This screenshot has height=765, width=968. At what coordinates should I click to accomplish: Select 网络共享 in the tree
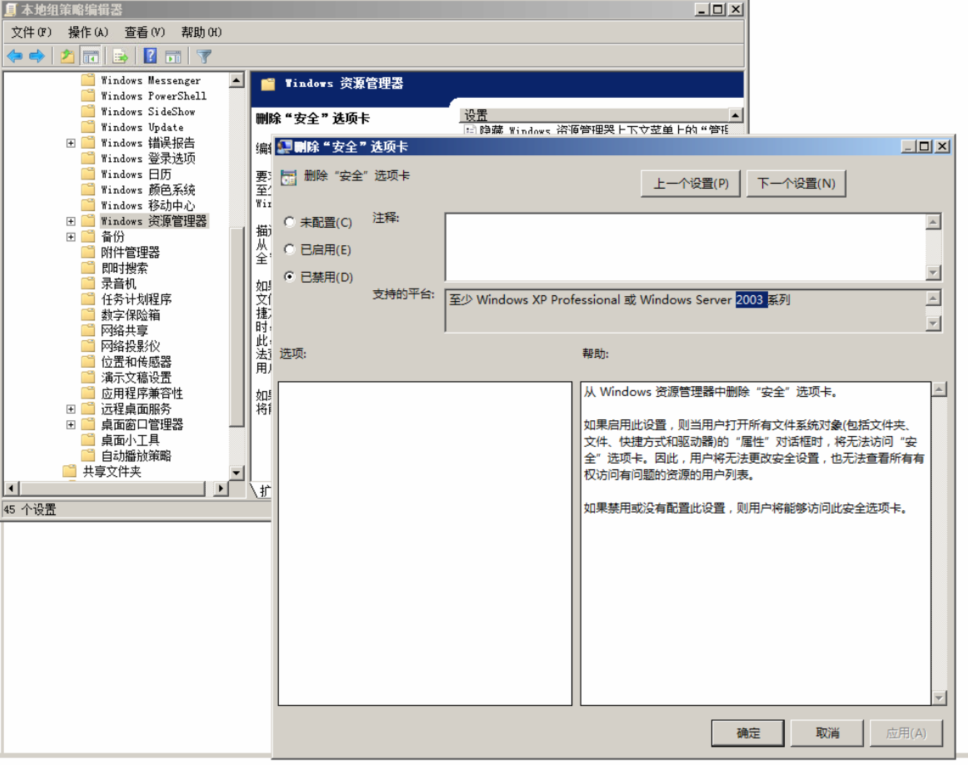(124, 330)
